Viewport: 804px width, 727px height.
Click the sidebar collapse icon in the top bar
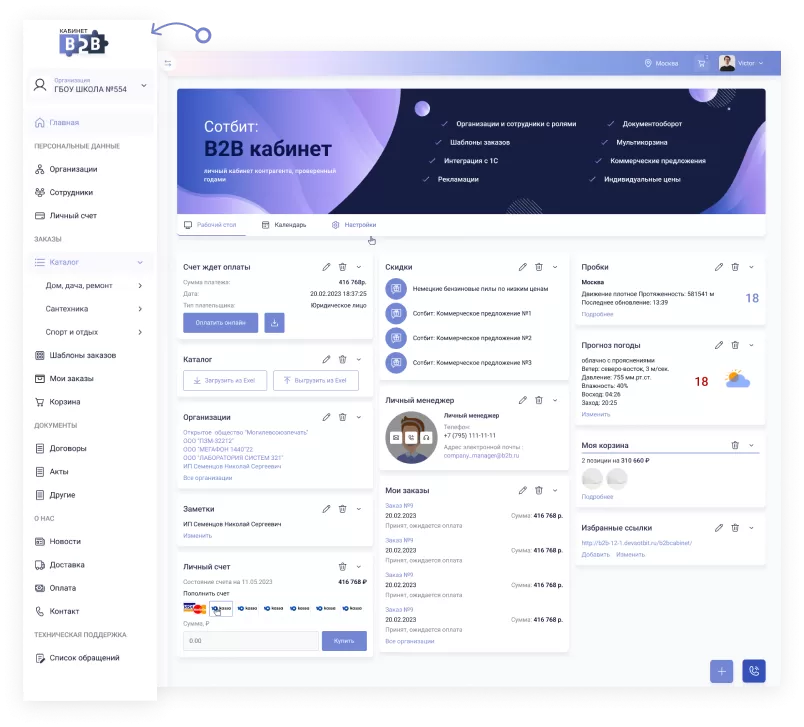[x=168, y=63]
